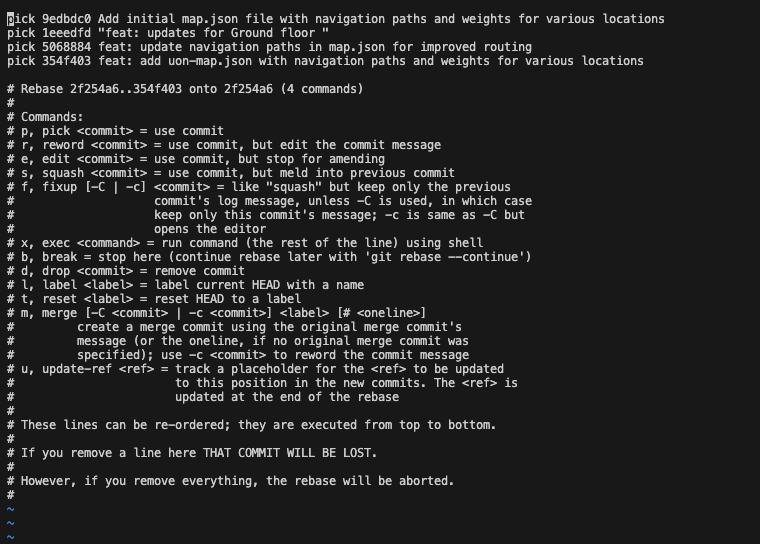
Task: Click commit hash 5068884
Action: click(x=66, y=47)
